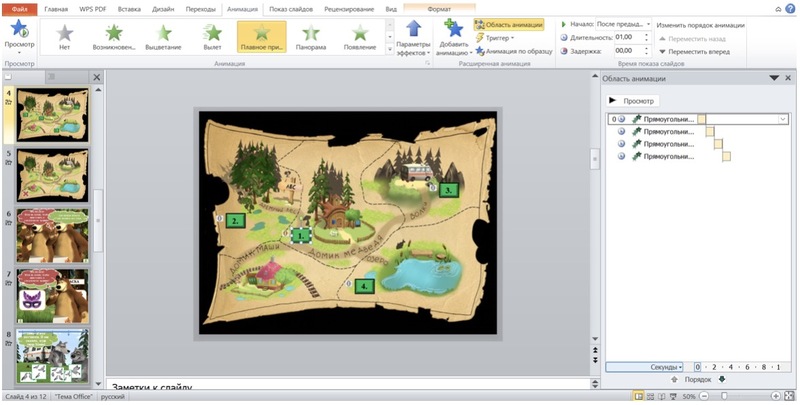Select slide 5 thumbnail

[53, 175]
